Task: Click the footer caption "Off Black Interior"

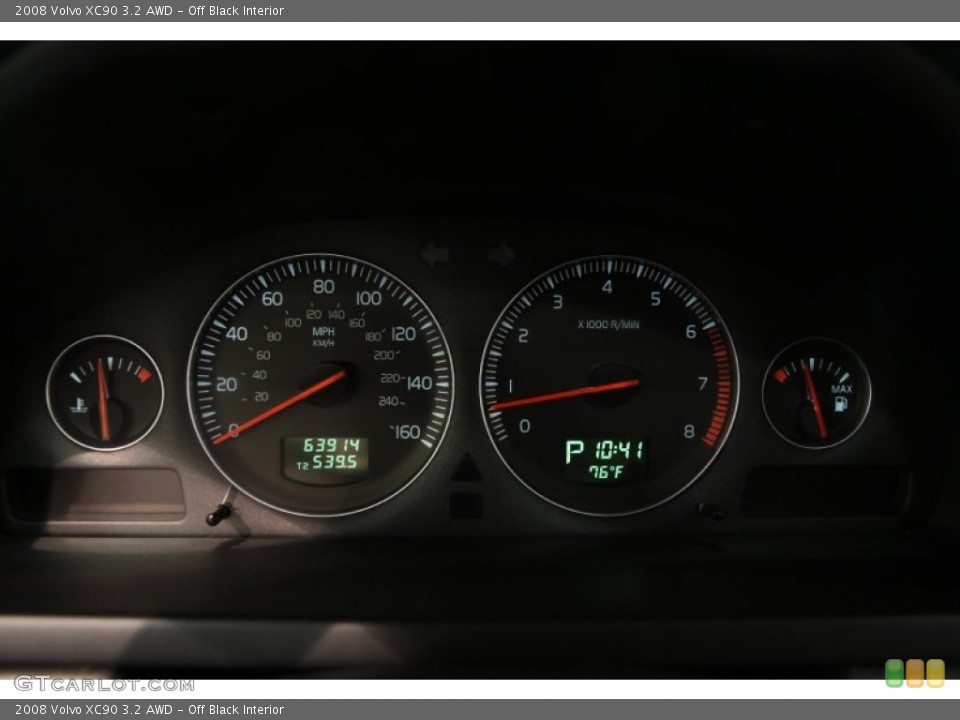Action: 236,710
